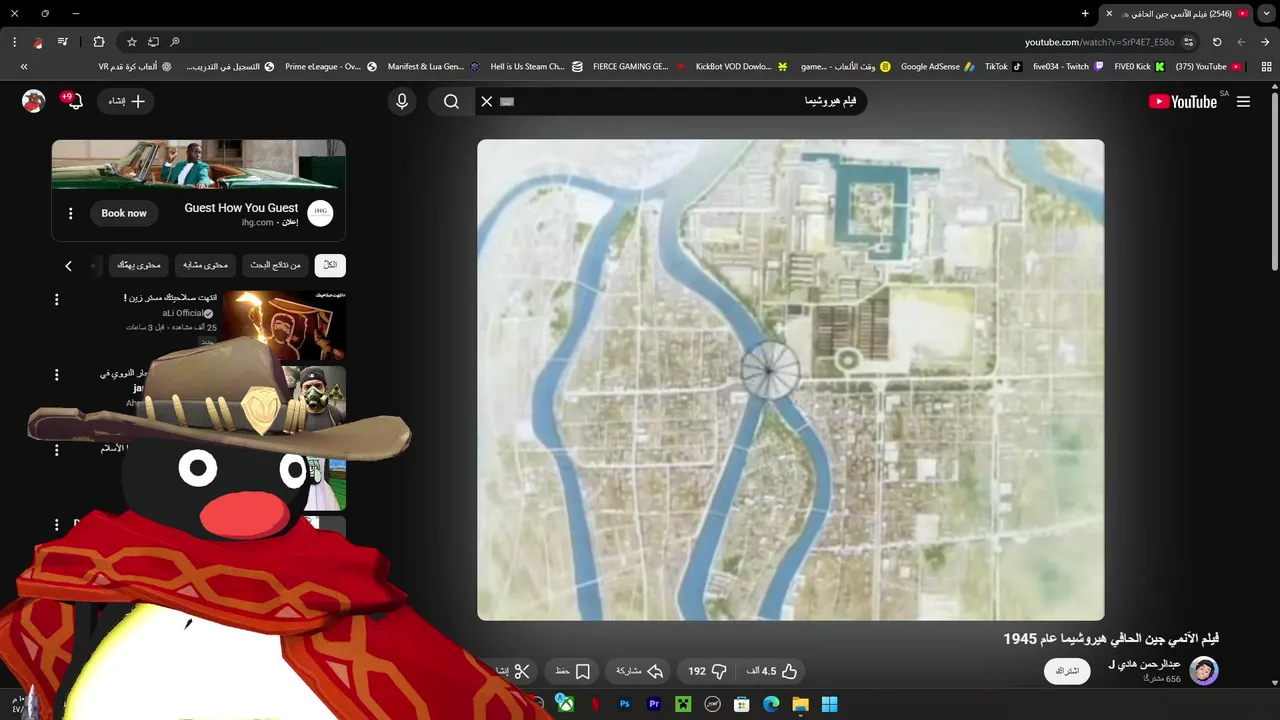The image size is (1280, 720).
Task: Open browser extensions puzzle icon
Action: point(99,42)
